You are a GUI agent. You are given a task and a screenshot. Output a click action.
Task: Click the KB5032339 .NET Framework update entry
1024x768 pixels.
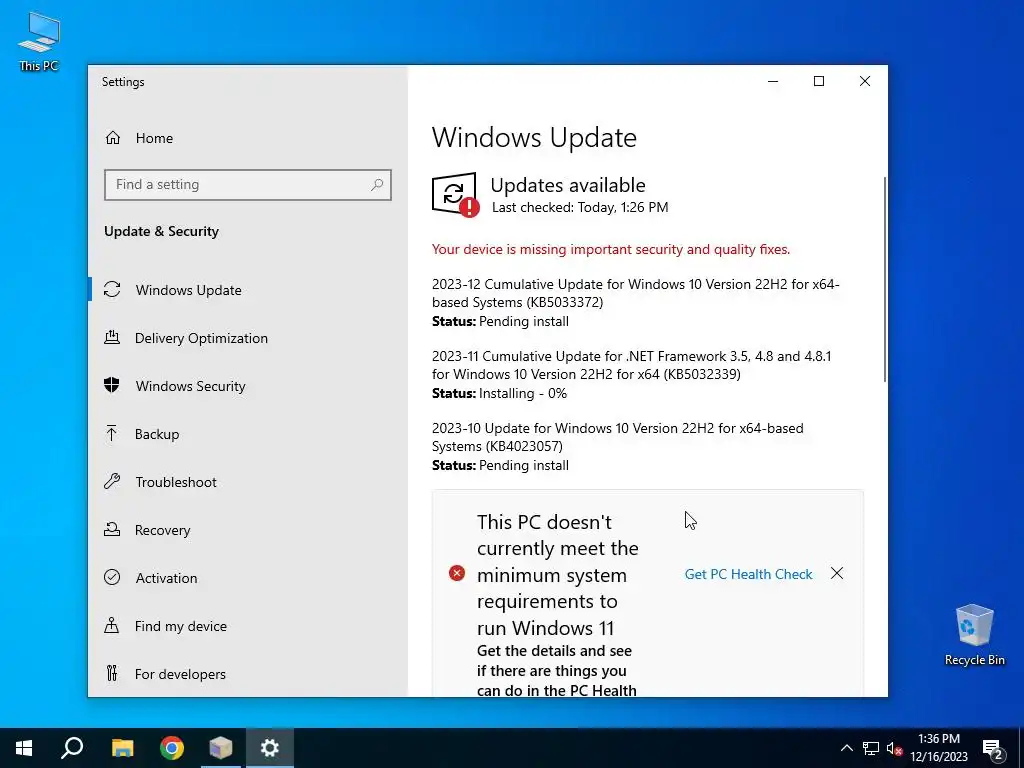pyautogui.click(x=632, y=374)
